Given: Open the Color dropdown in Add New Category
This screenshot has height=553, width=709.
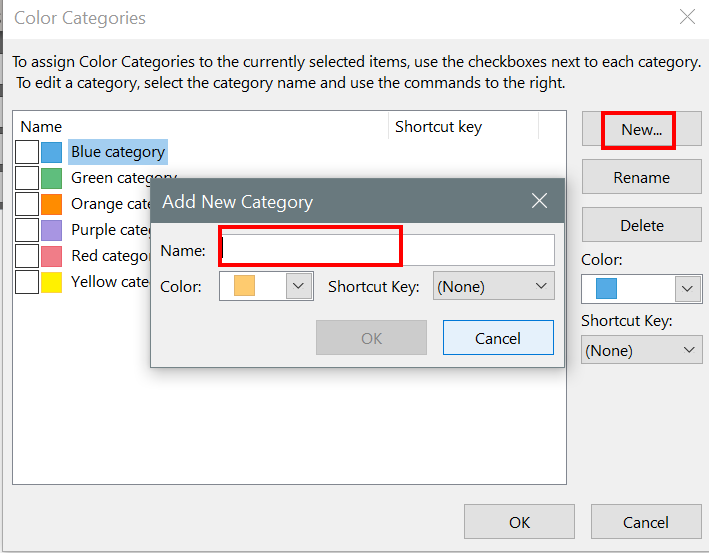Looking at the screenshot, I should pyautogui.click(x=297, y=287).
